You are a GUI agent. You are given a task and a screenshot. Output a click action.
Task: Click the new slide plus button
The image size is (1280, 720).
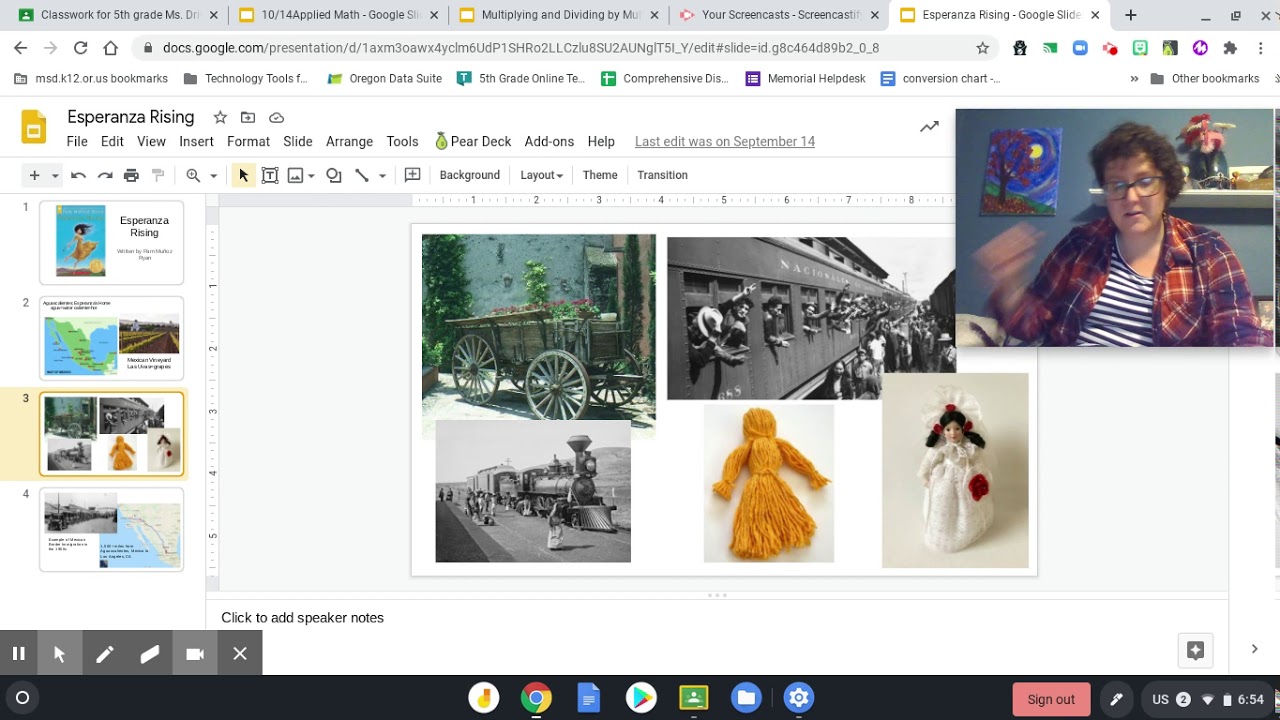pyautogui.click(x=34, y=175)
